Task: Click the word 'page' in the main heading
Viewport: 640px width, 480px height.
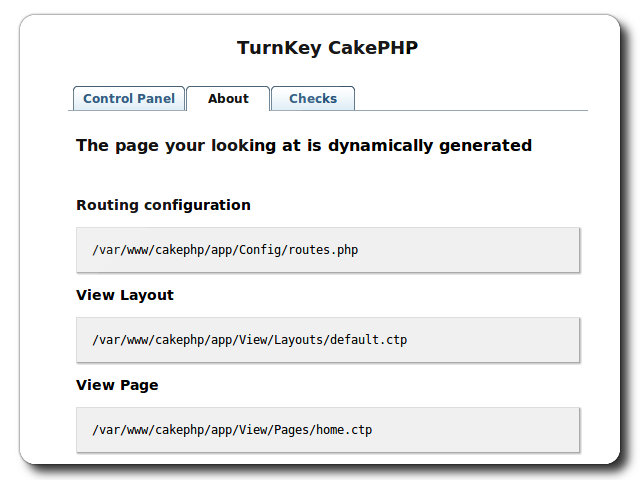Action: (134, 145)
